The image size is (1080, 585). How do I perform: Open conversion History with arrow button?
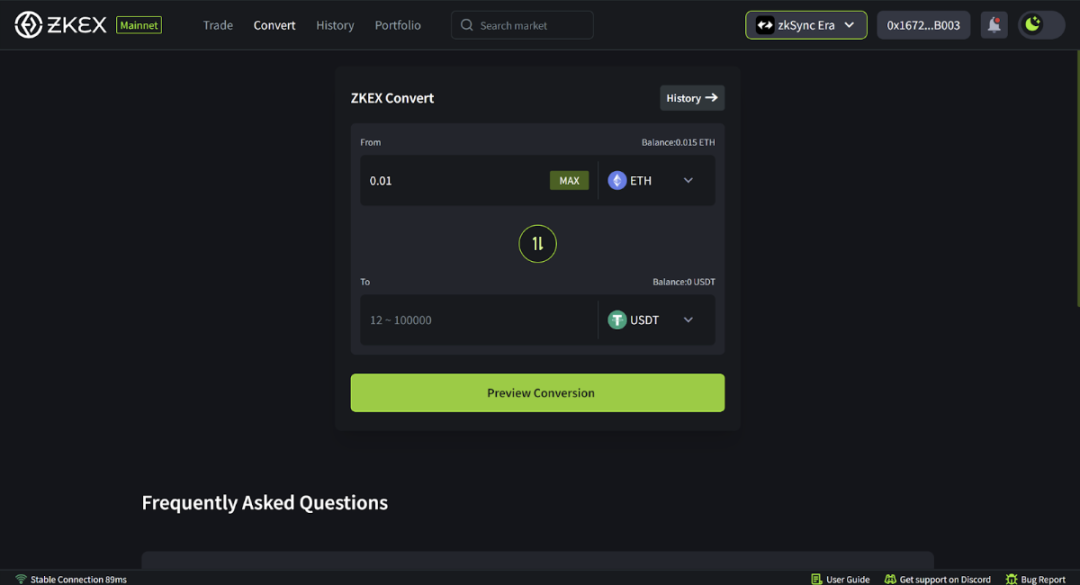click(x=692, y=98)
